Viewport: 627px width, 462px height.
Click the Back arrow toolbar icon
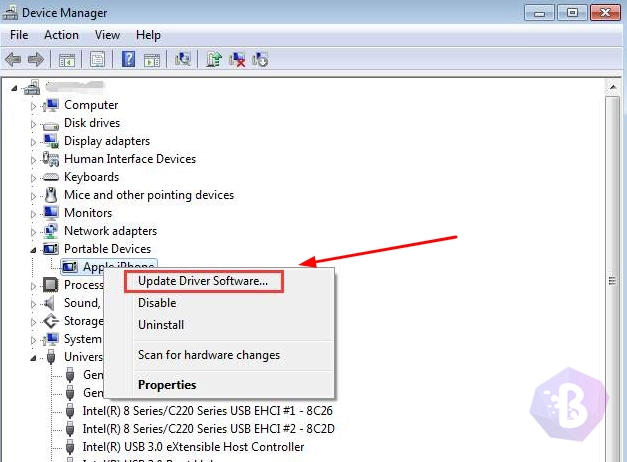pos(13,59)
